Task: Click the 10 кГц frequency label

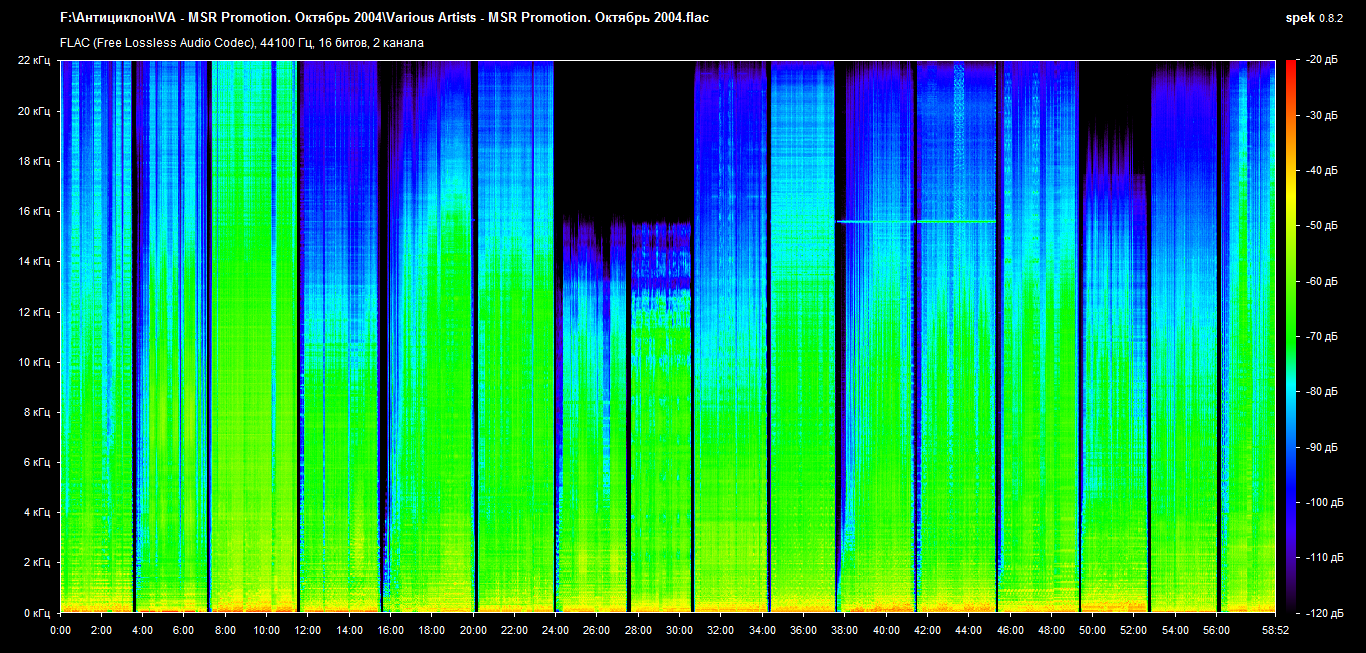Action: 34,362
